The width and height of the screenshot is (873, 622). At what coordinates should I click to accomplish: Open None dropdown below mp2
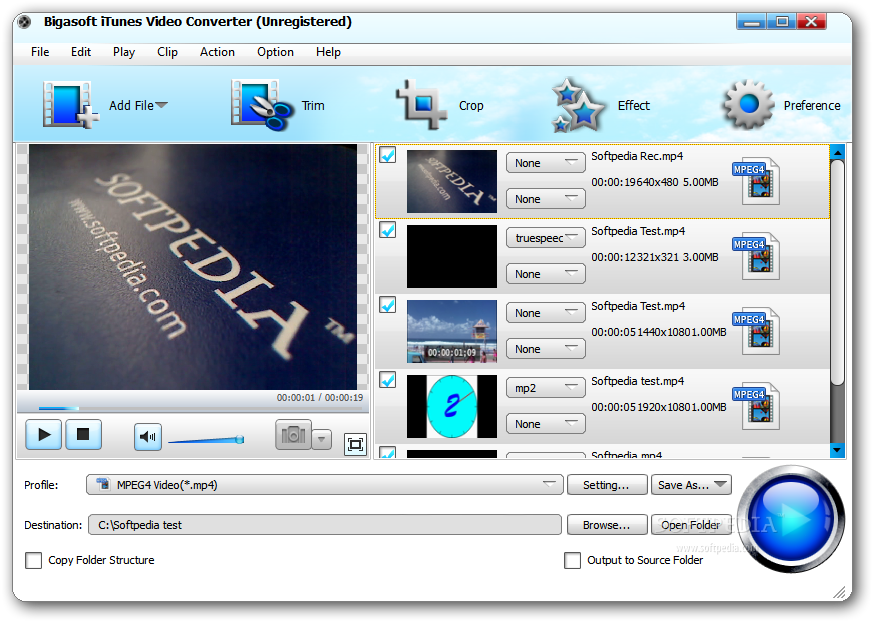[546, 424]
